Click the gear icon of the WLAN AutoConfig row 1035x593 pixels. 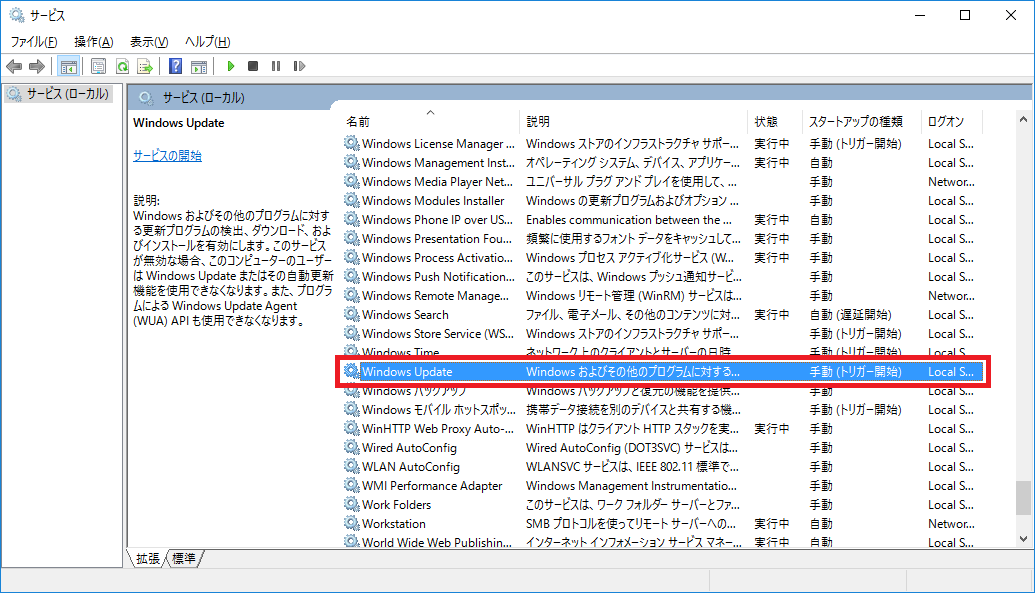point(352,466)
